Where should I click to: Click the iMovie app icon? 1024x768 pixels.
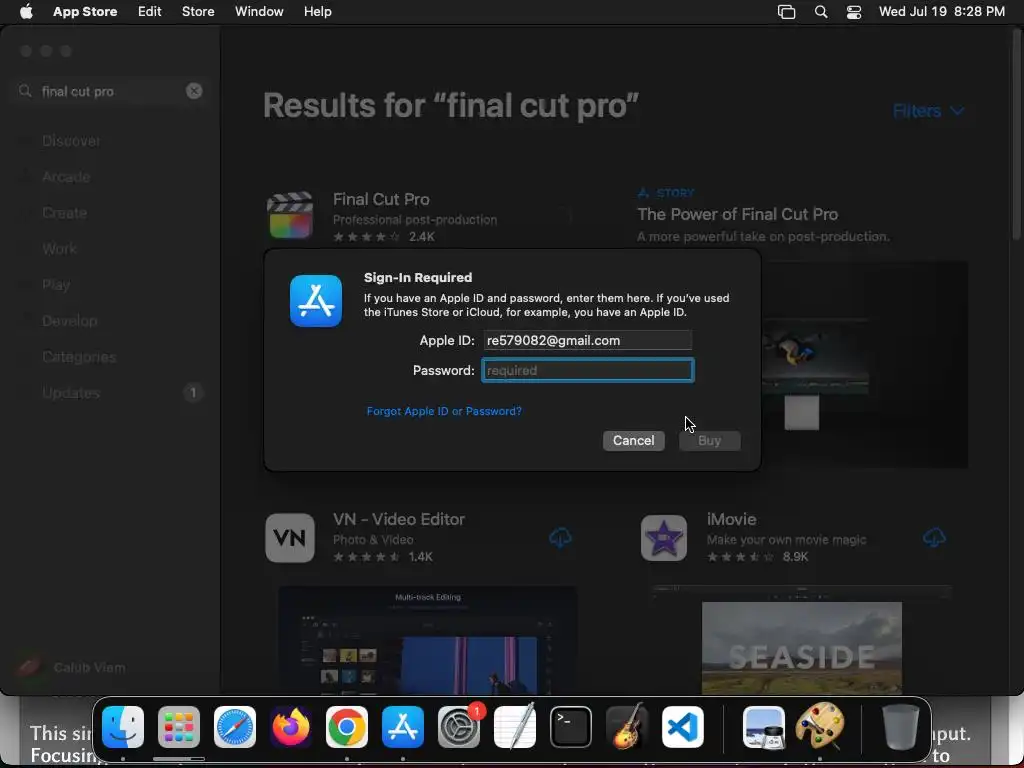point(664,538)
